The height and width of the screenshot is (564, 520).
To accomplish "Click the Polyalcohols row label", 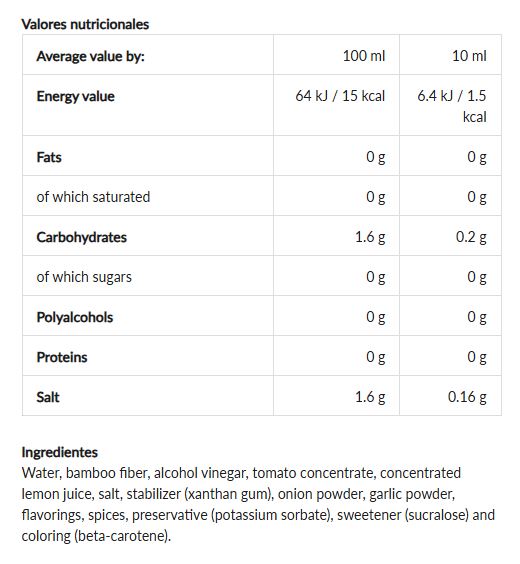I will [x=75, y=318].
